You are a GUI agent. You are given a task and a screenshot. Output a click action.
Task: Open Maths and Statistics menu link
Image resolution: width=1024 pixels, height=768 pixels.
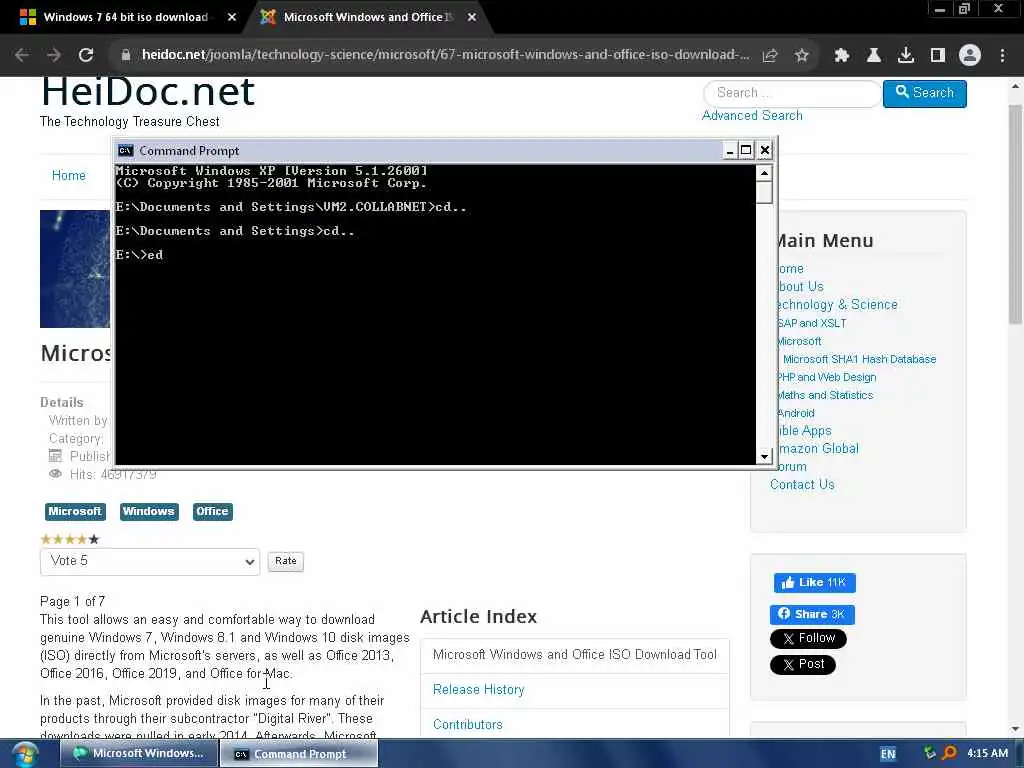tap(825, 395)
